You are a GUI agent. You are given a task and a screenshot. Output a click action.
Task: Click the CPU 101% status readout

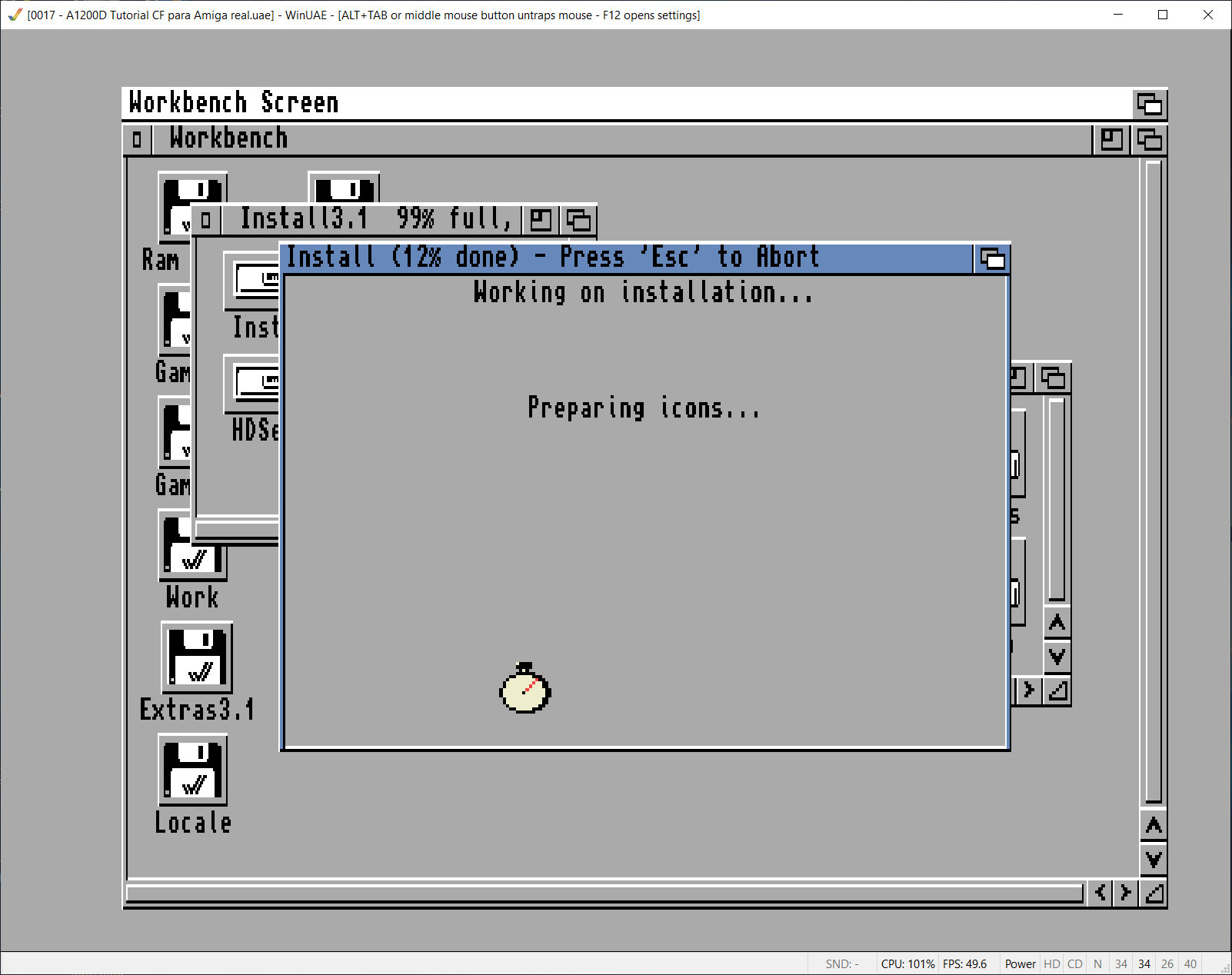[x=907, y=963]
